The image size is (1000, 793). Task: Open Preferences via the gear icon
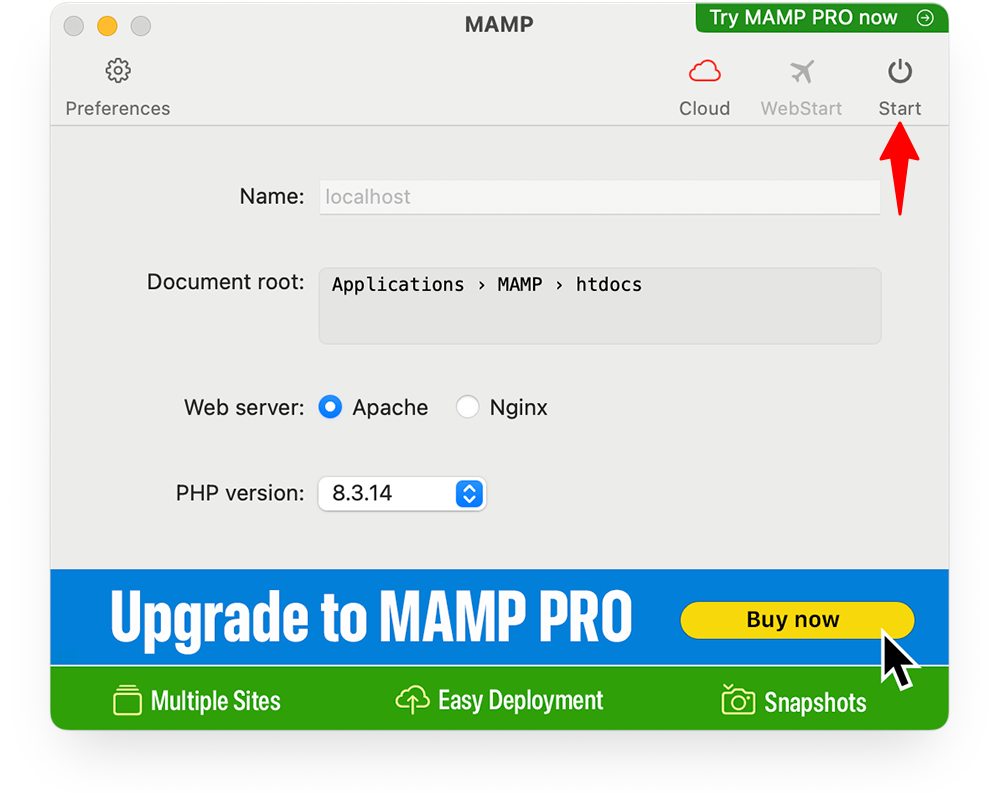coord(118,71)
